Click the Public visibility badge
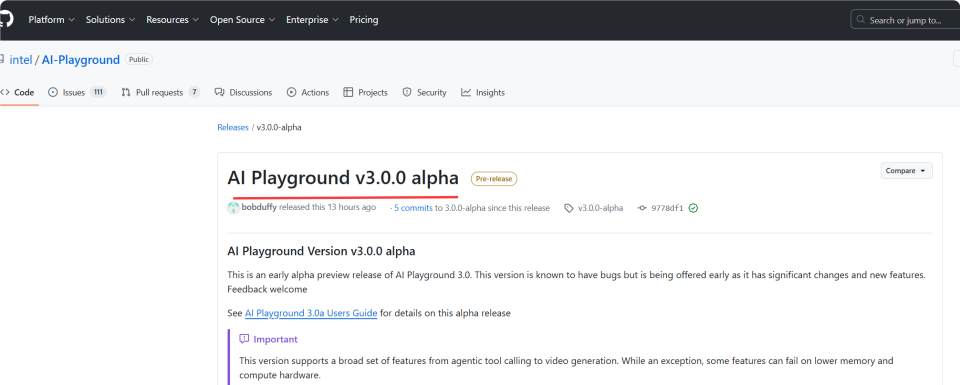This screenshot has width=960, height=385. coord(139,59)
